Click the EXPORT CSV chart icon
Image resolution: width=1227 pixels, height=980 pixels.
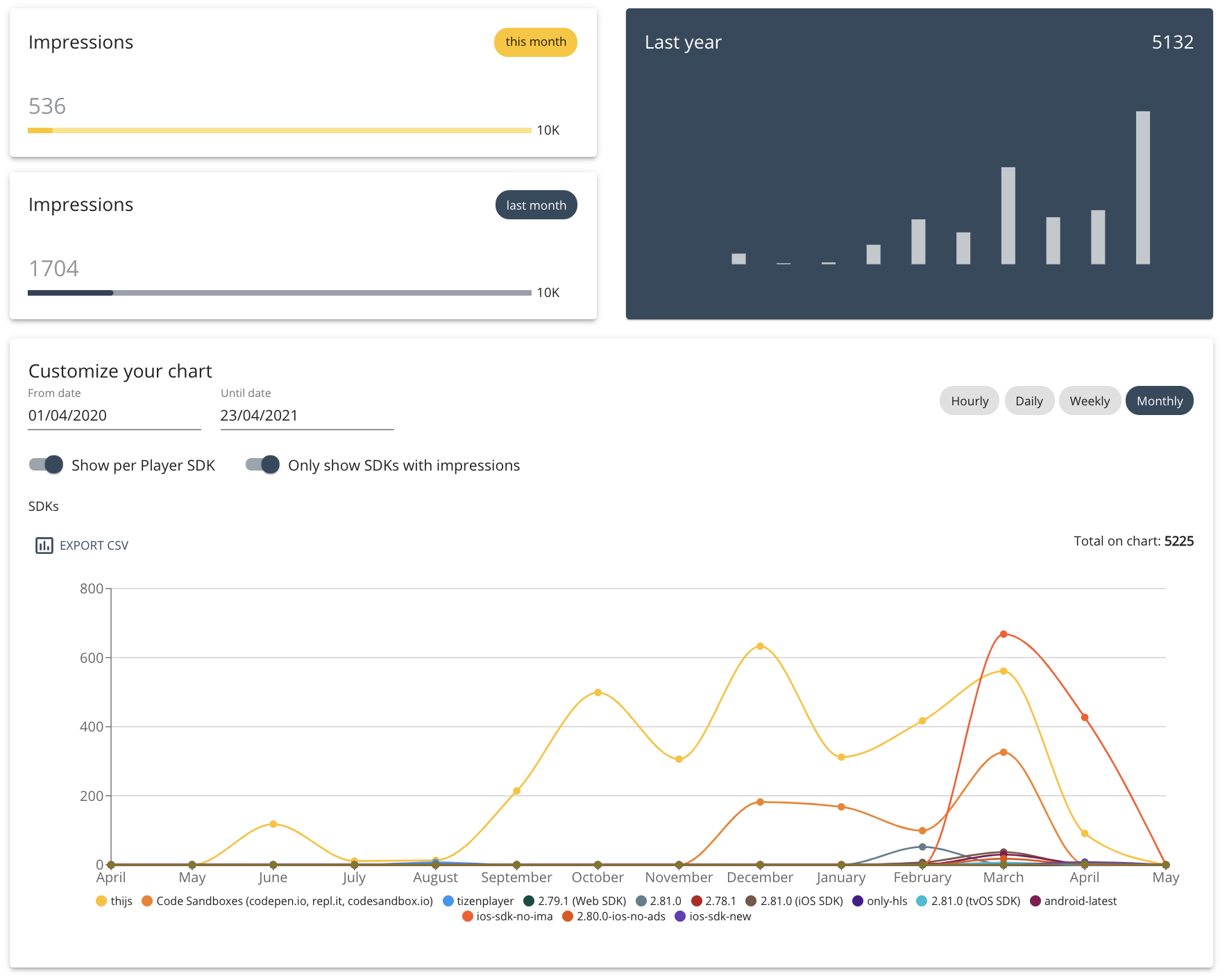[44, 545]
